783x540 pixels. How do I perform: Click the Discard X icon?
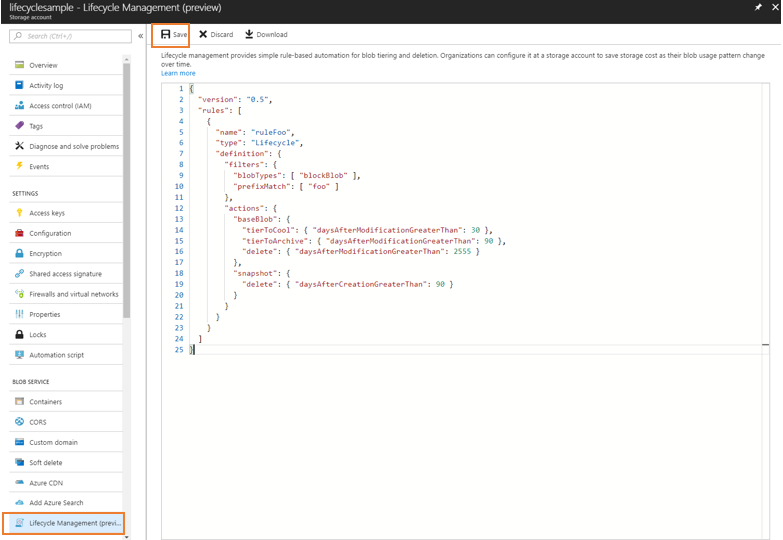[203, 34]
